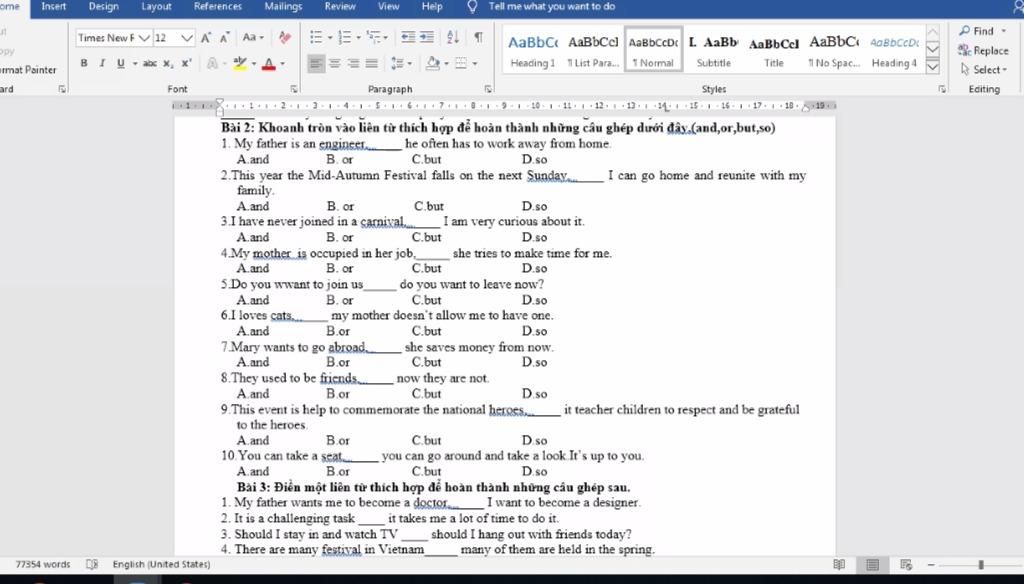Viewport: 1024px width, 584px height.
Task: Open the Layout tab
Action: 156,7
